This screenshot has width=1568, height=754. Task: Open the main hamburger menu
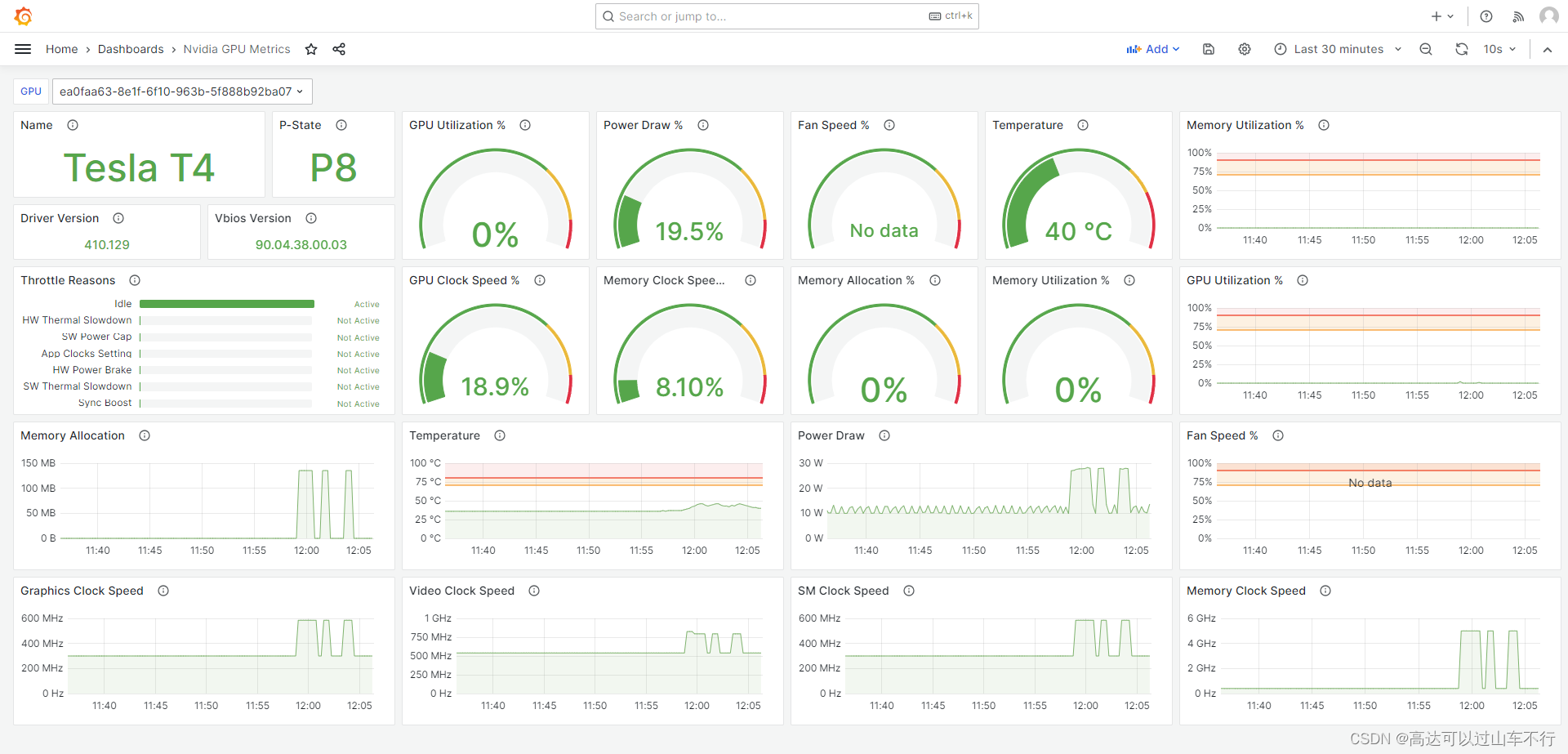coord(23,49)
